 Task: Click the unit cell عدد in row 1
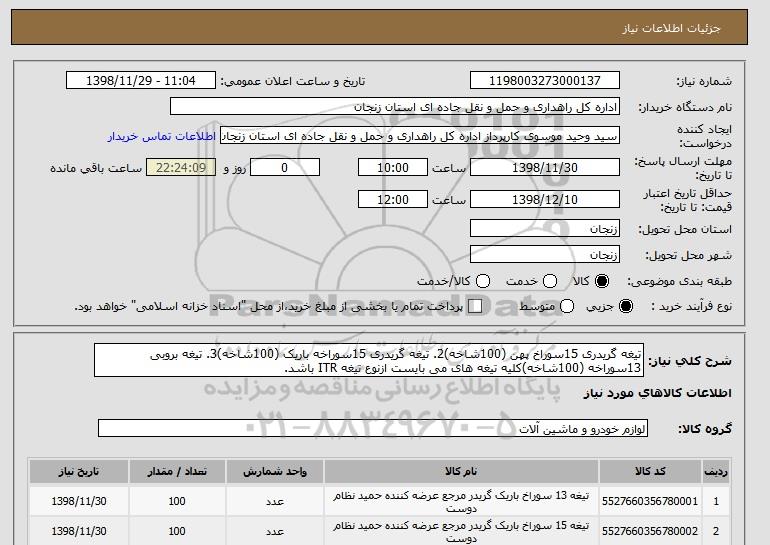(x=275, y=501)
